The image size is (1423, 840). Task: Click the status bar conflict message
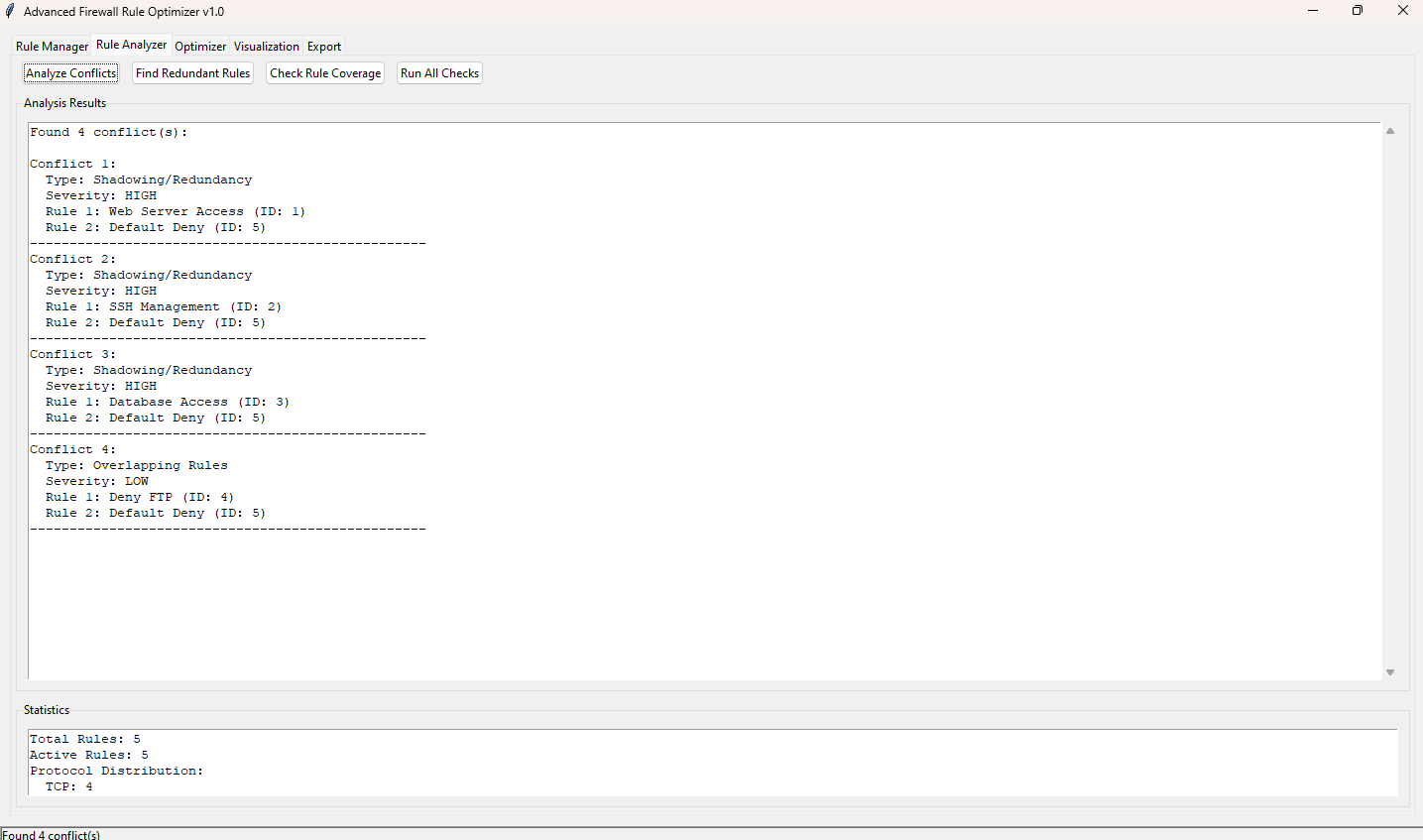[51, 834]
